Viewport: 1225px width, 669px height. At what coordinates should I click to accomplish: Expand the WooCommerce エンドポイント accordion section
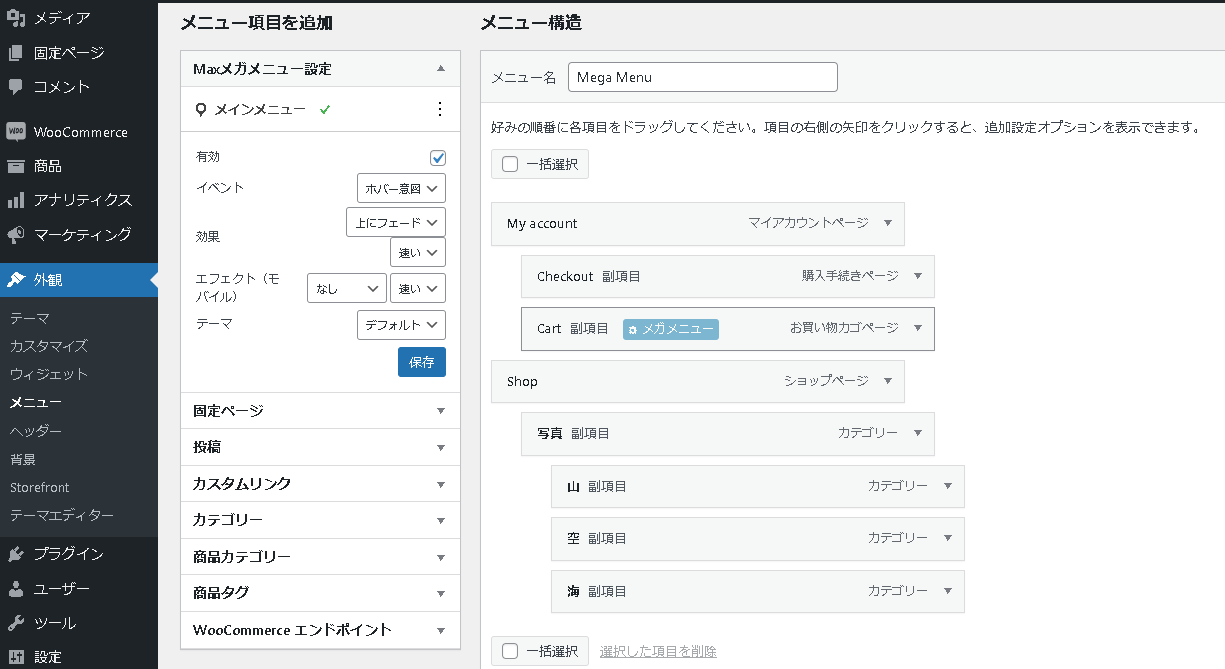click(320, 630)
